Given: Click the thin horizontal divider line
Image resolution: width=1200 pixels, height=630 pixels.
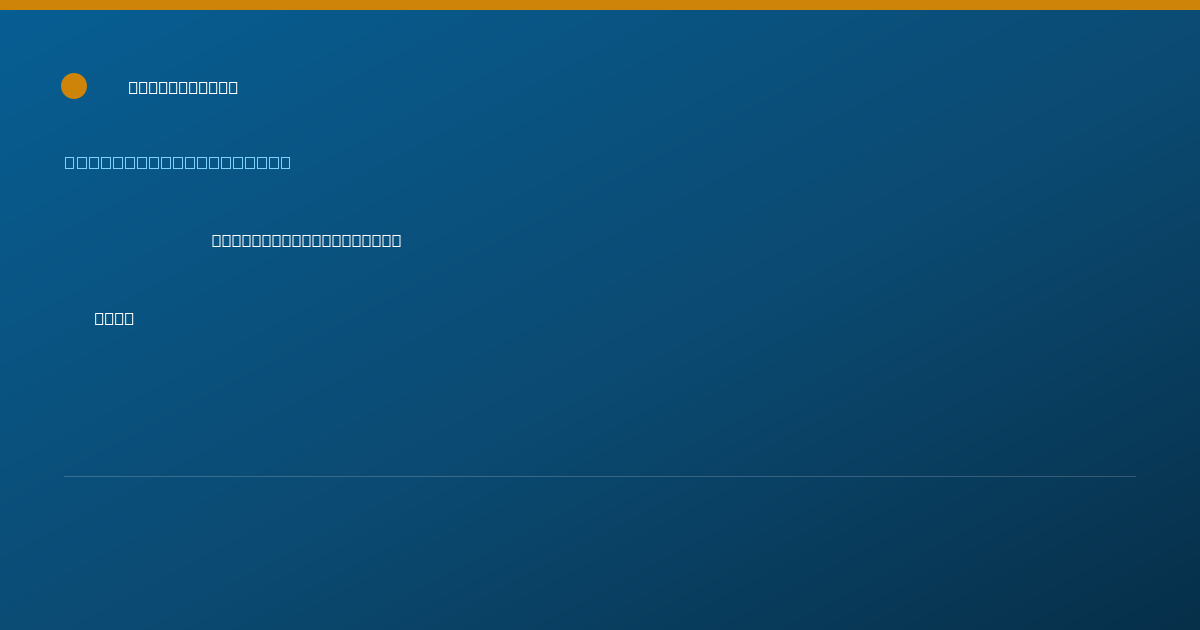Looking at the screenshot, I should click(600, 476).
